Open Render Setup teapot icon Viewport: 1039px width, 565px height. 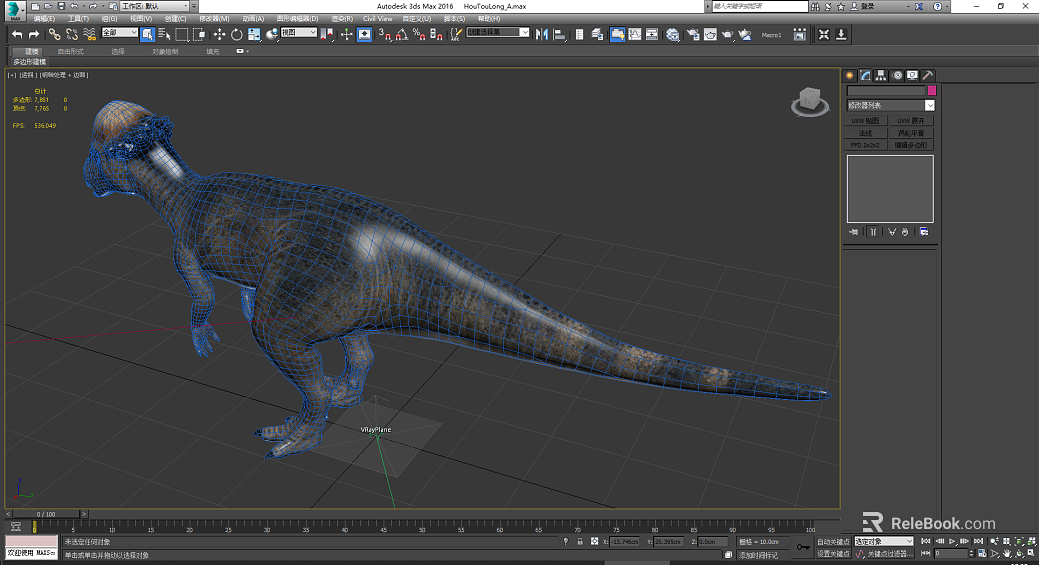(693, 34)
